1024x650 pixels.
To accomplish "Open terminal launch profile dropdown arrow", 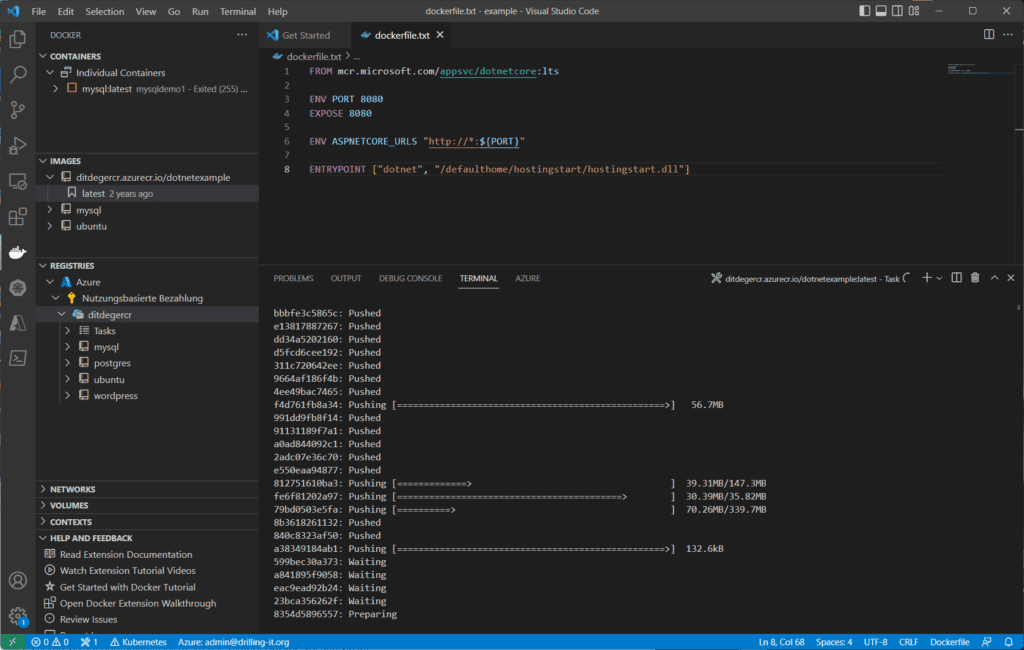I will click(939, 278).
